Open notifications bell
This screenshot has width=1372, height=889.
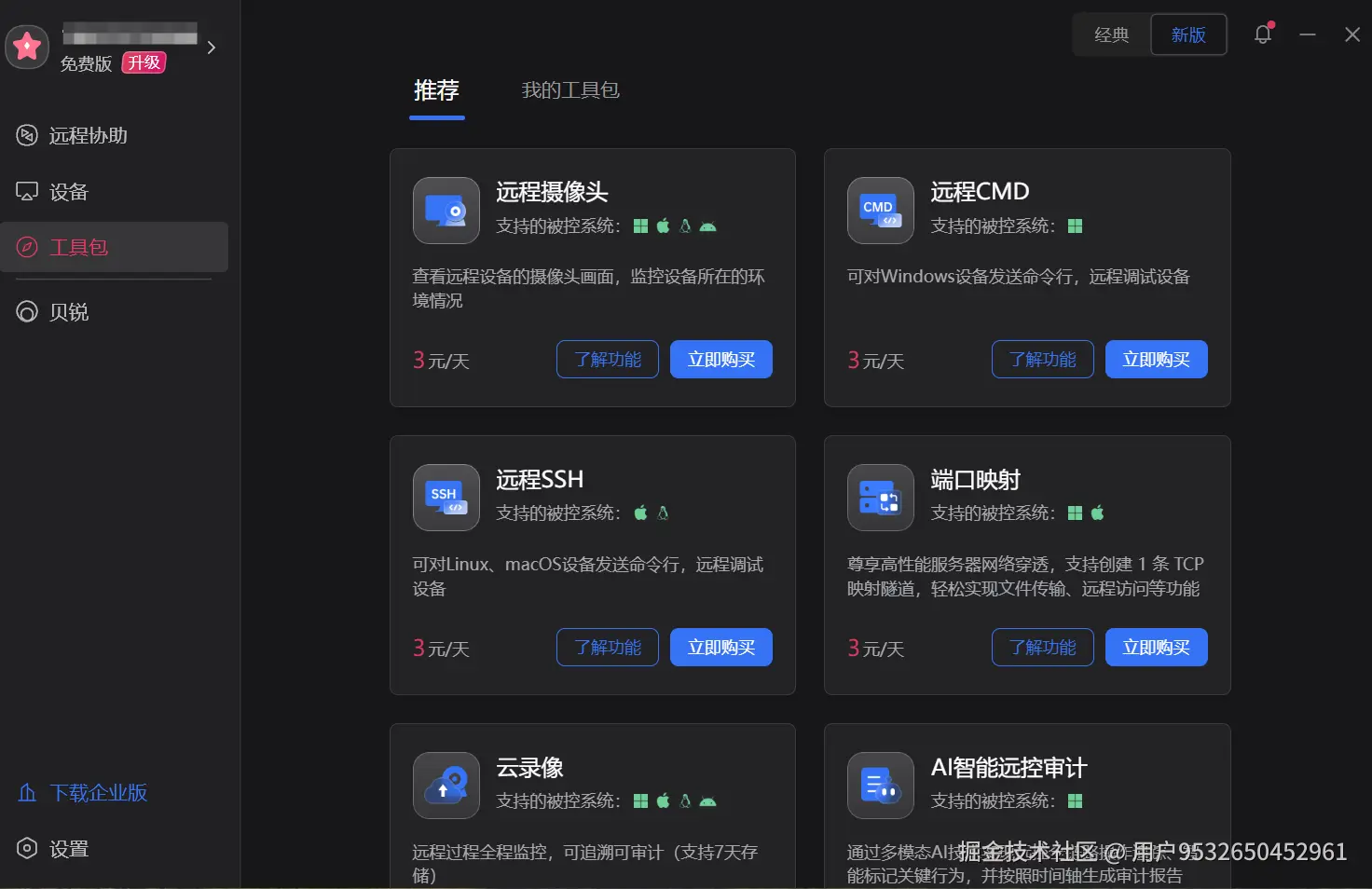1263,34
